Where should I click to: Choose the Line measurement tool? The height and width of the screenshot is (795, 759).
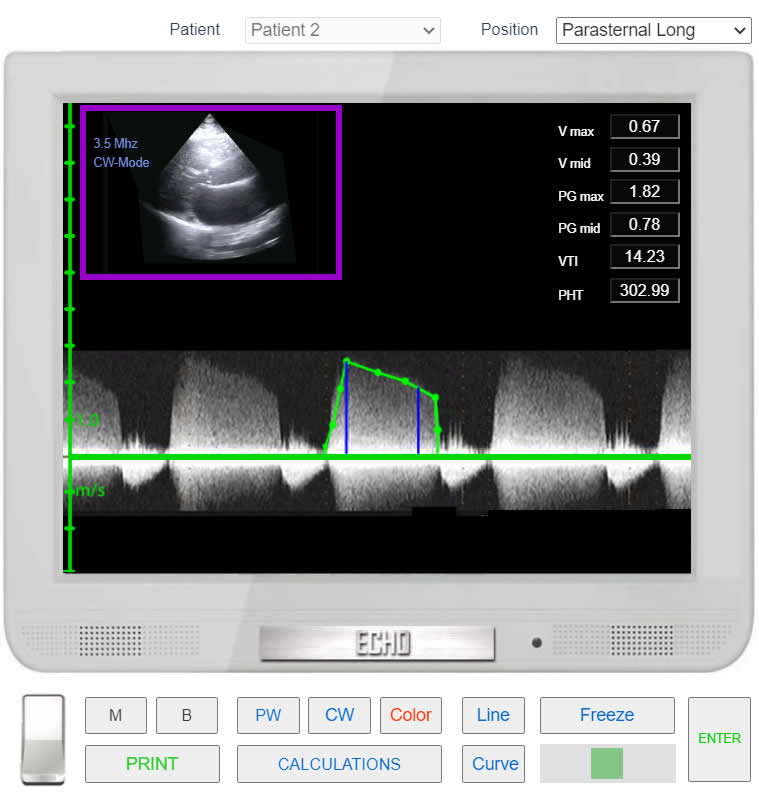point(493,715)
